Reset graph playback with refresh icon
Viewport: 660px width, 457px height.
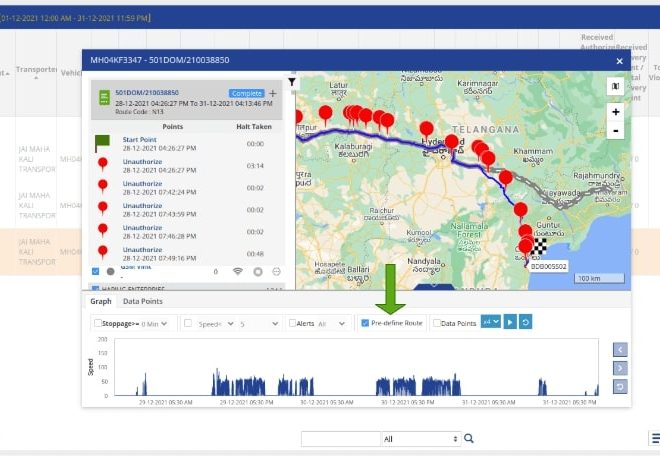[x=526, y=323]
